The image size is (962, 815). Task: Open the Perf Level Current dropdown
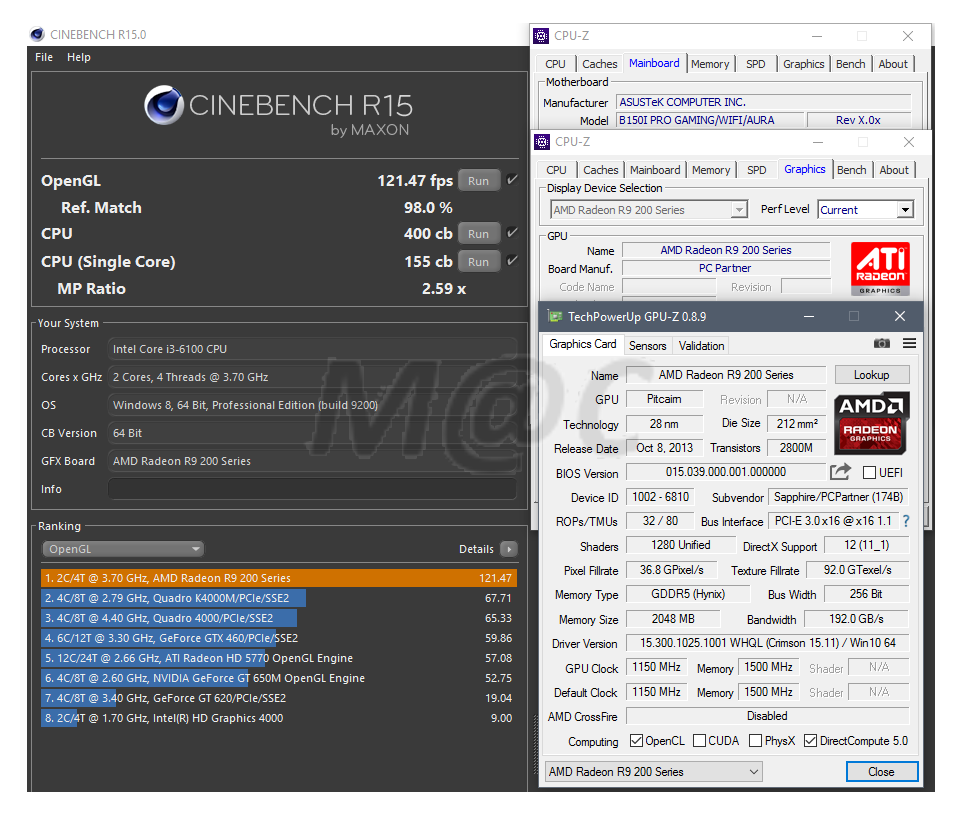(x=866, y=210)
